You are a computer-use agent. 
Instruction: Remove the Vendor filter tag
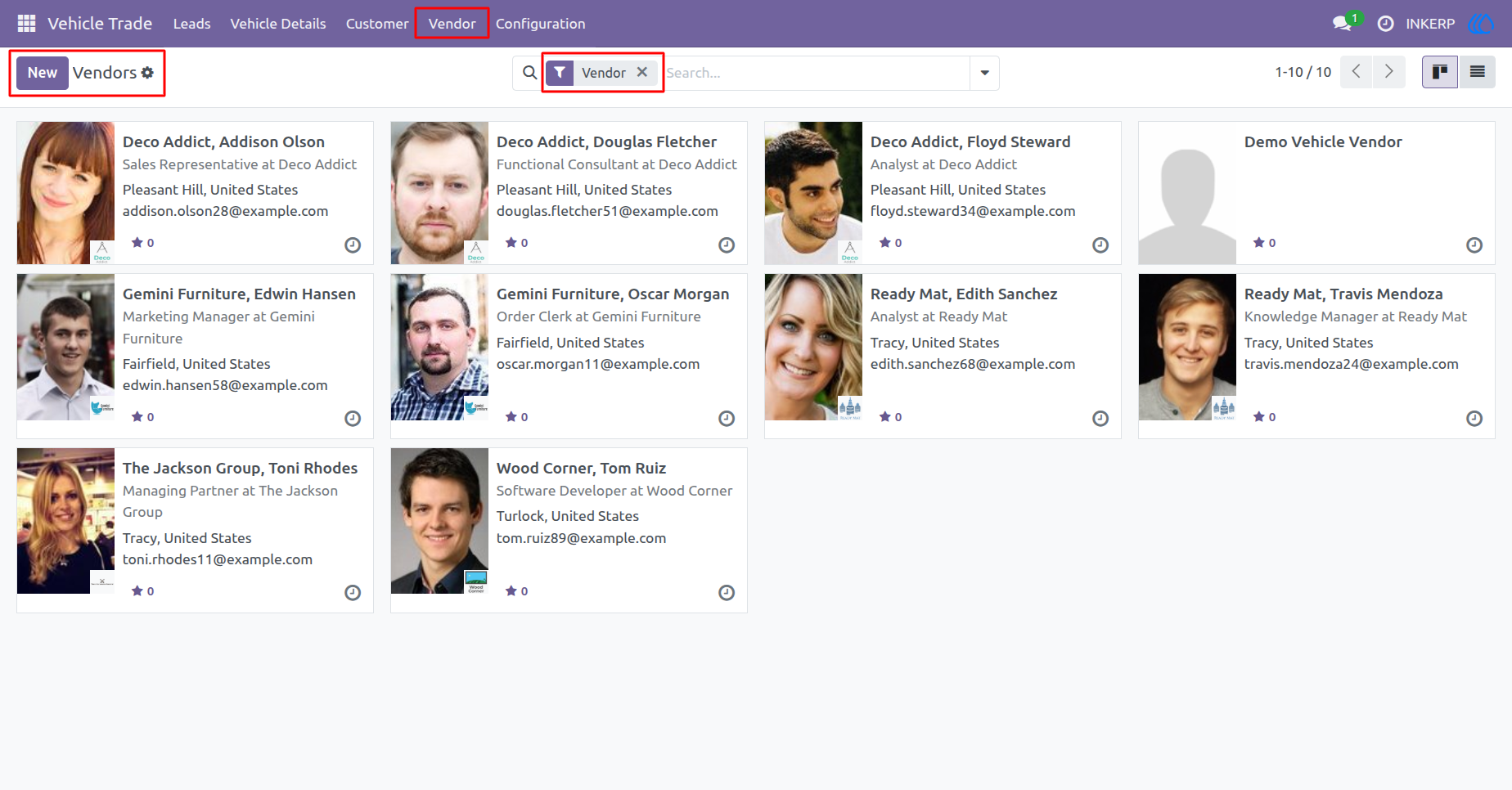pyautogui.click(x=642, y=72)
